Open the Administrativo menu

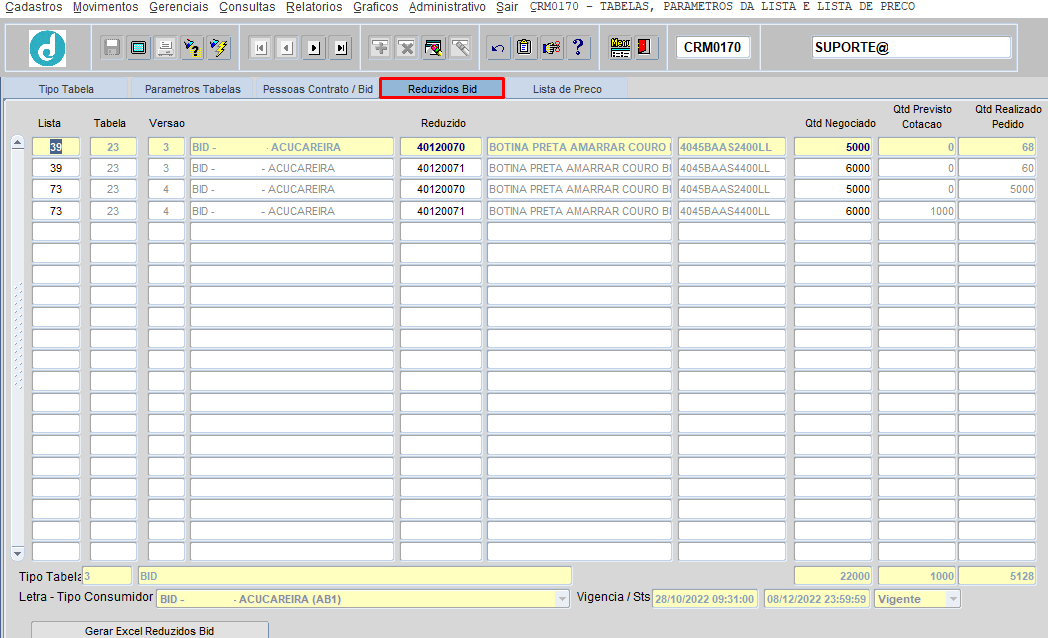447,7
